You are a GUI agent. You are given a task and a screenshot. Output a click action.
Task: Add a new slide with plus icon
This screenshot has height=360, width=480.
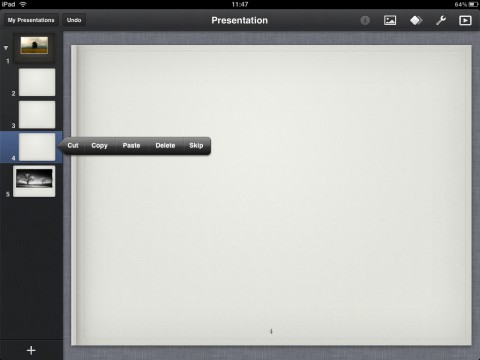coord(31,350)
